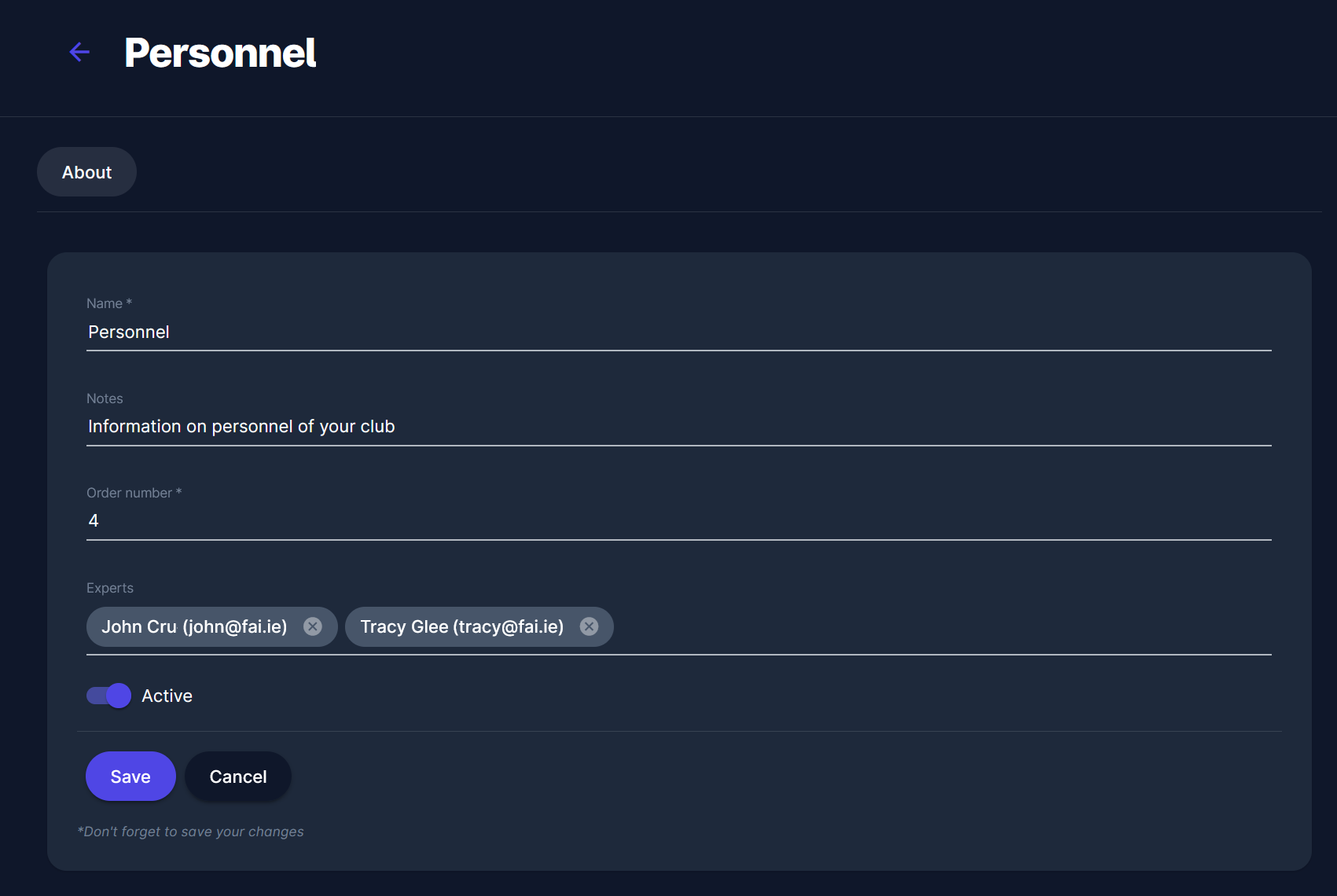Select the Order number input showing 4
Image resolution: width=1337 pixels, height=896 pixels.
(678, 521)
